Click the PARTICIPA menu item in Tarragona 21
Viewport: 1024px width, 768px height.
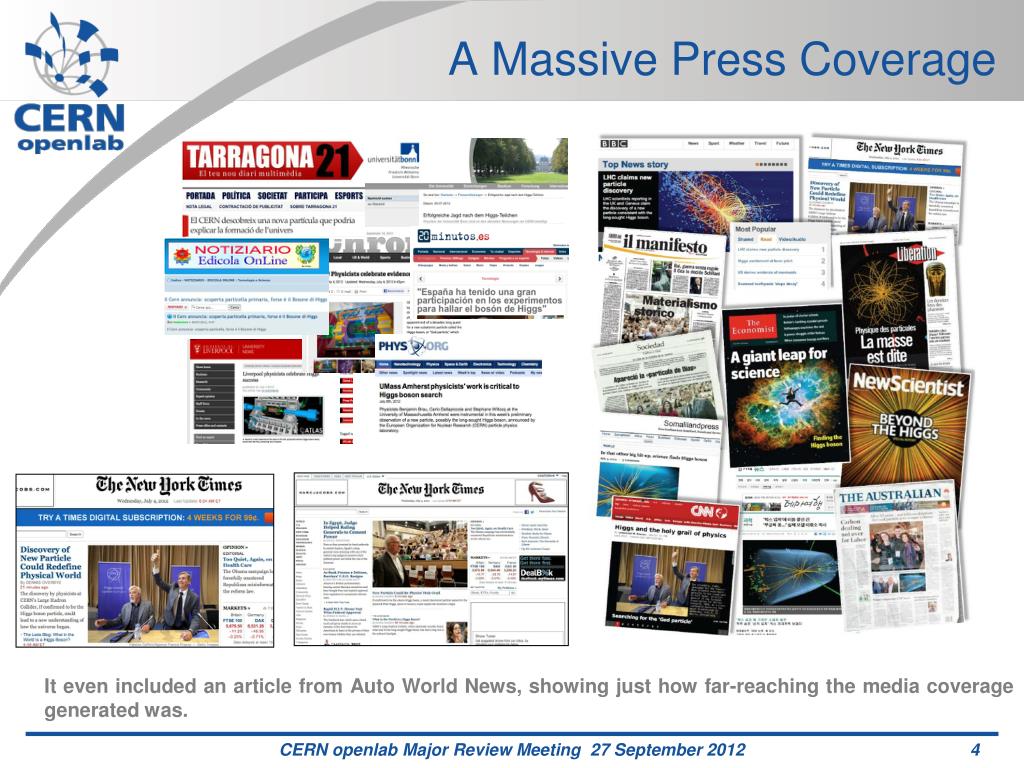tap(311, 195)
